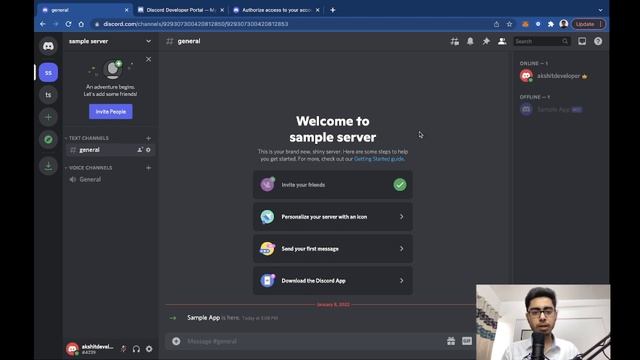Open Discord home direct messages icon

point(48,46)
